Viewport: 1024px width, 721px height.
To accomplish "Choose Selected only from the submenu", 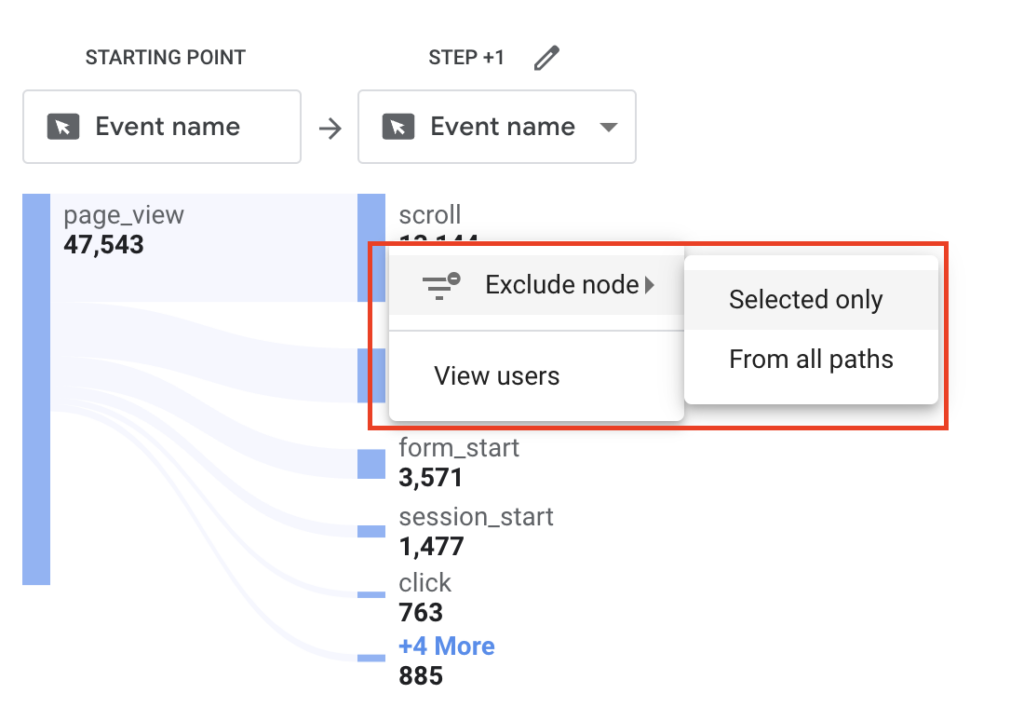I will pos(806,300).
